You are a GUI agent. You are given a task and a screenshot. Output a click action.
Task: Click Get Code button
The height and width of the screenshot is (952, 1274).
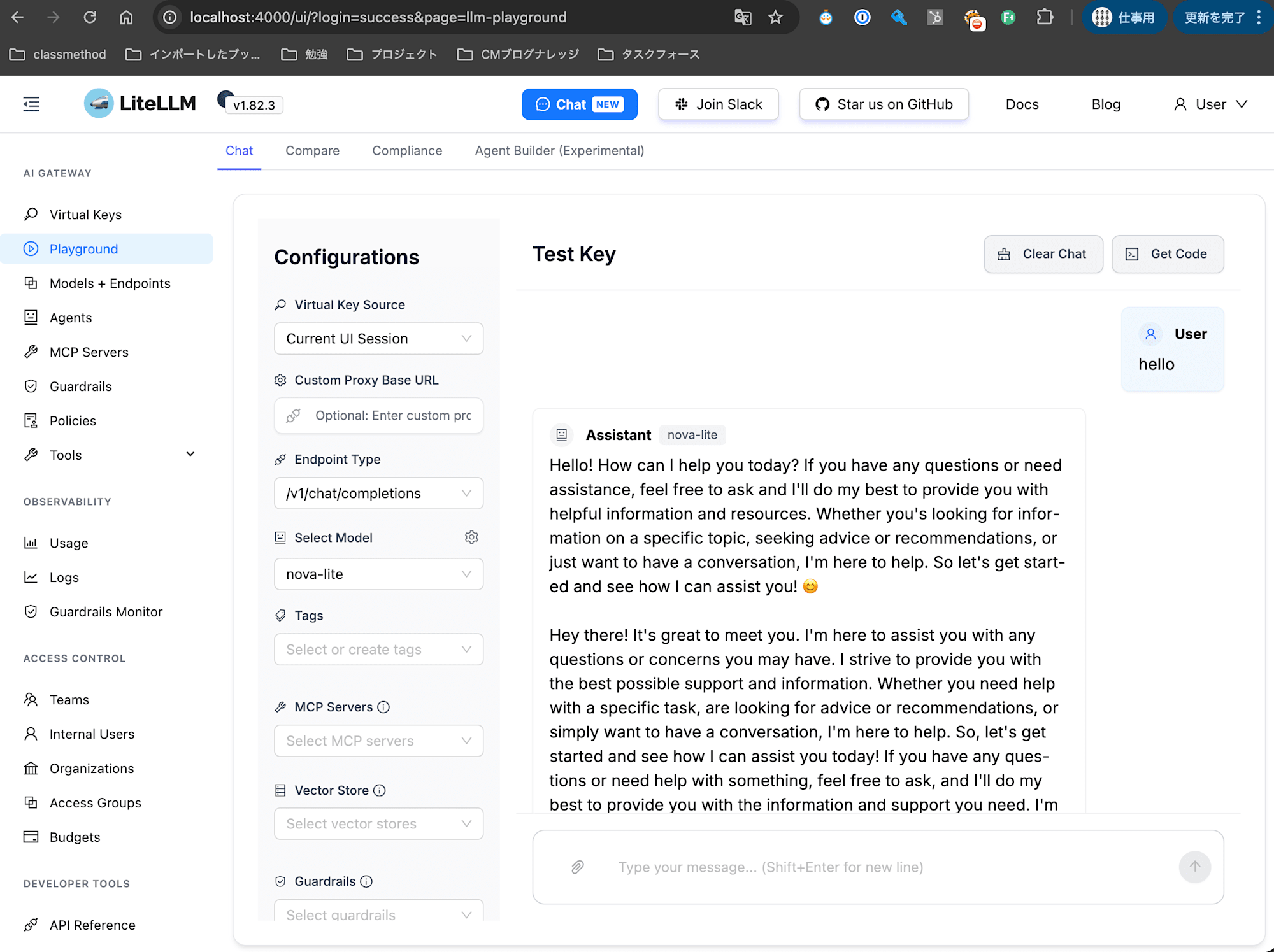point(1167,254)
